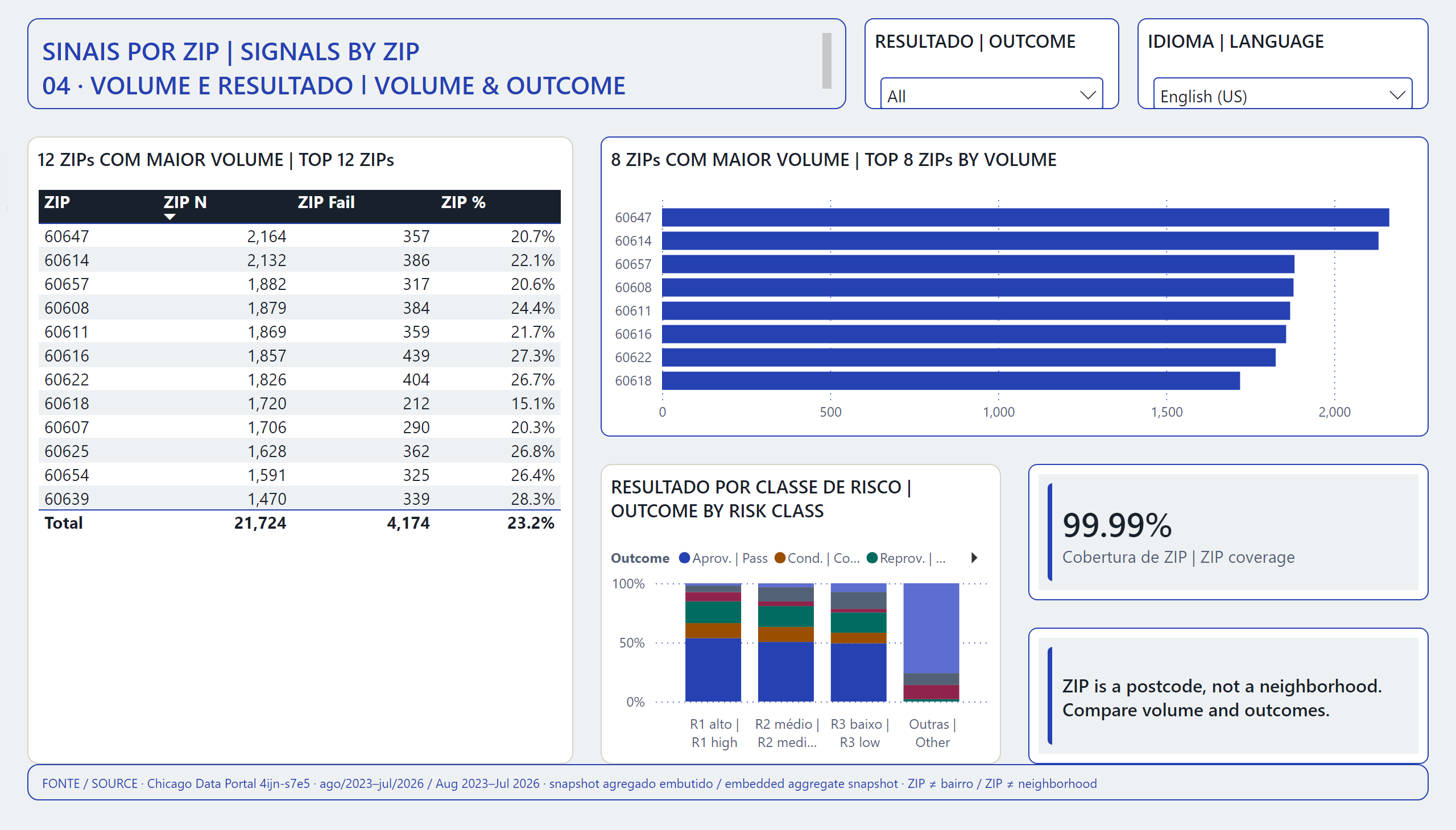
Task: Click the Top 12 ZIPs table title
Action: (216, 160)
